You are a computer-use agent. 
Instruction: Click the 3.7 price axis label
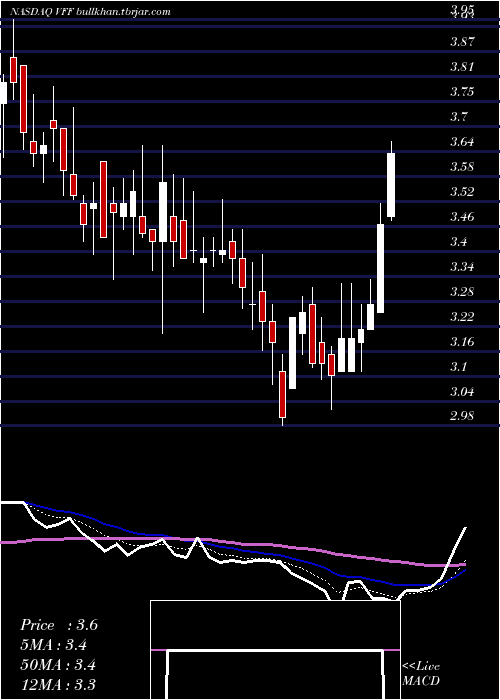coord(458,117)
